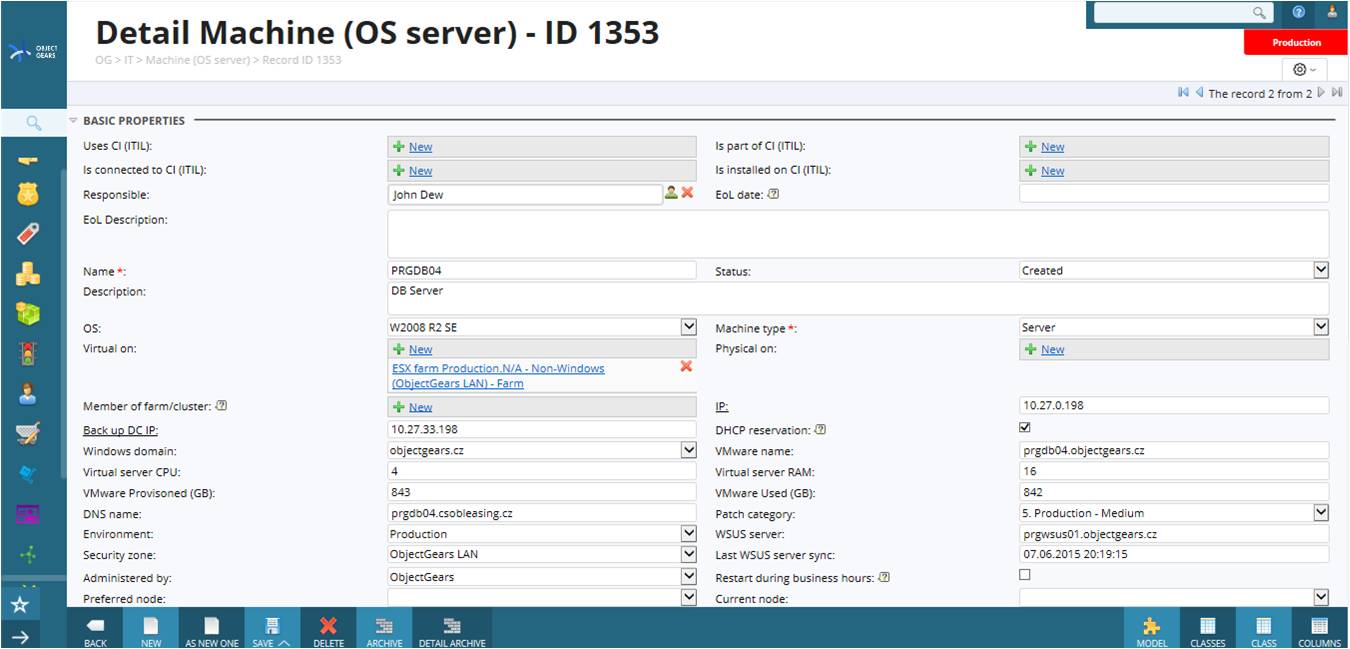
Task: Open Classes in bottom toolbar
Action: coord(1208,631)
